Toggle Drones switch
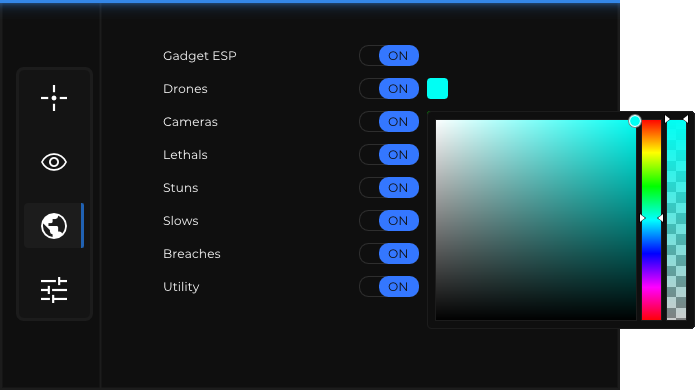This screenshot has width=695, height=390. coord(389,89)
